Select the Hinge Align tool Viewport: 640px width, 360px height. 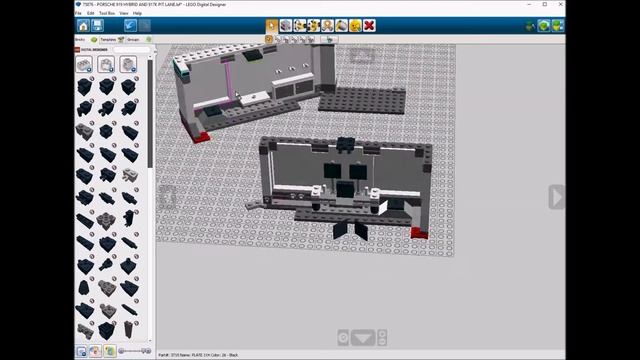(313, 26)
